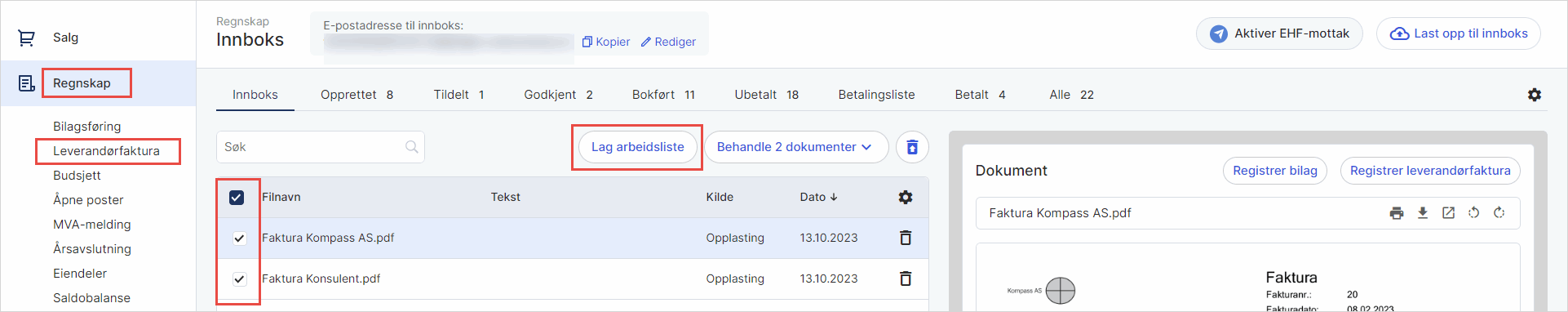Uncheck the Faktura Kompass AS.pdf checkbox

coord(239,238)
